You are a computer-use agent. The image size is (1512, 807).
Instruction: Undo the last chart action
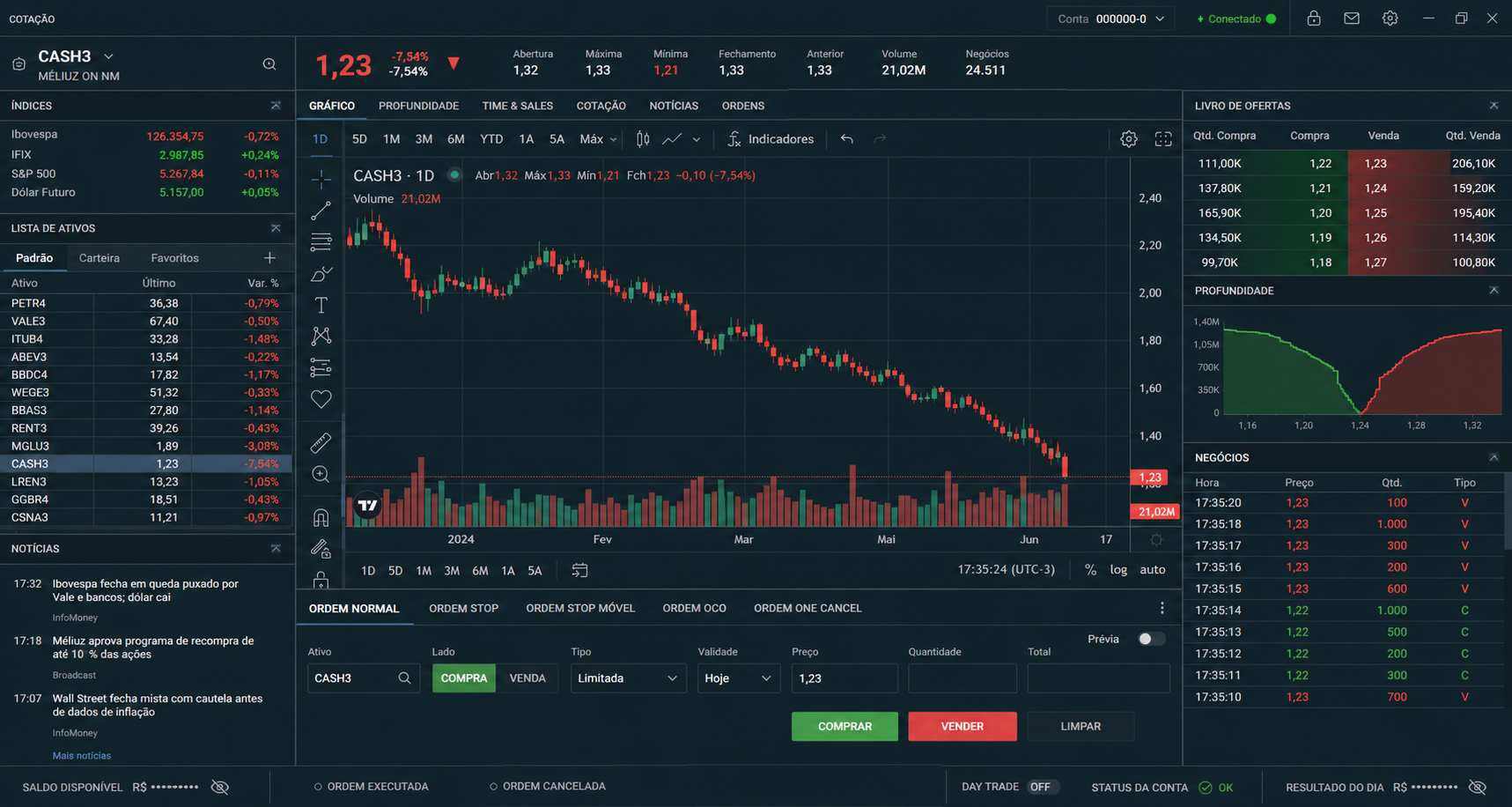tap(846, 139)
